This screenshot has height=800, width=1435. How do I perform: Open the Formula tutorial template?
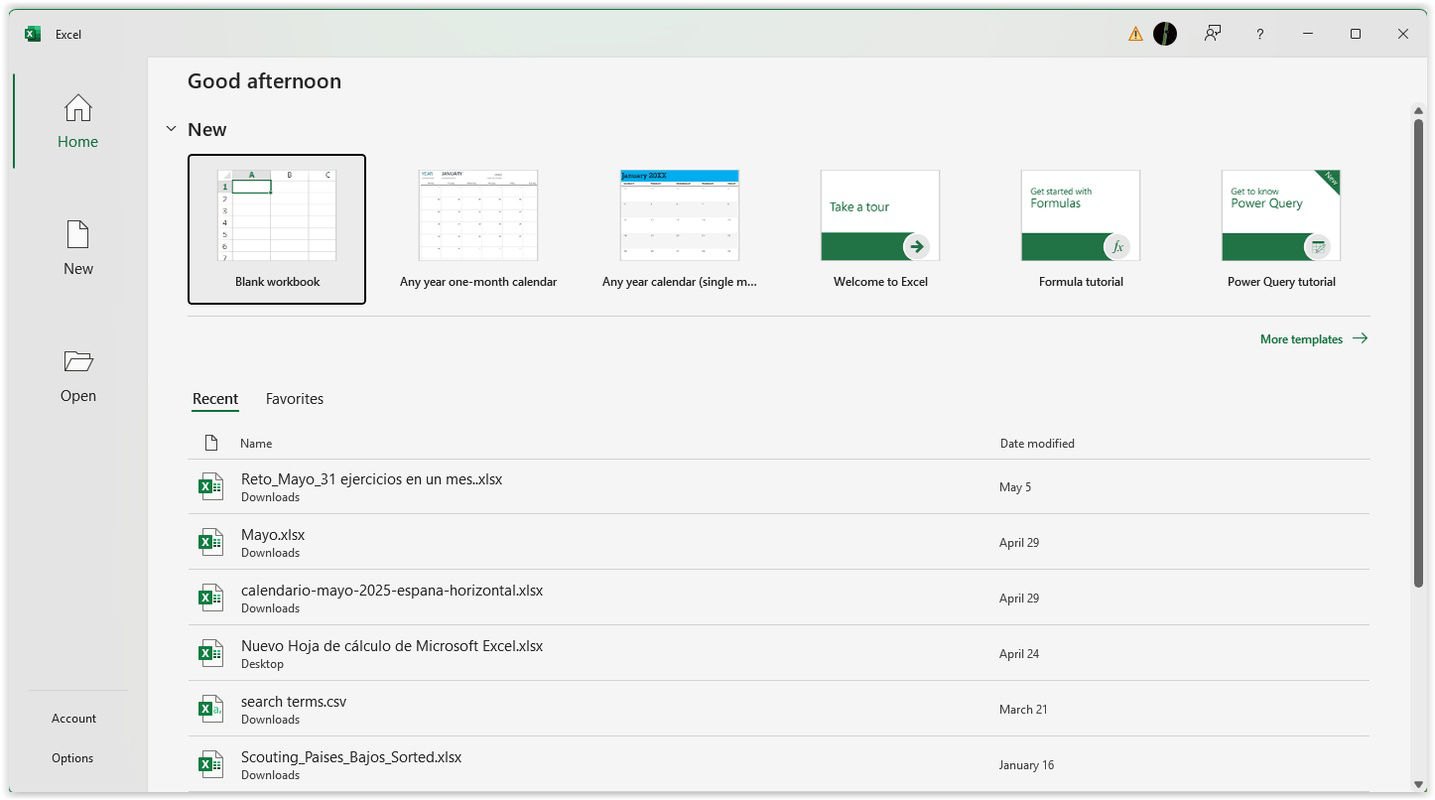[1080, 215]
